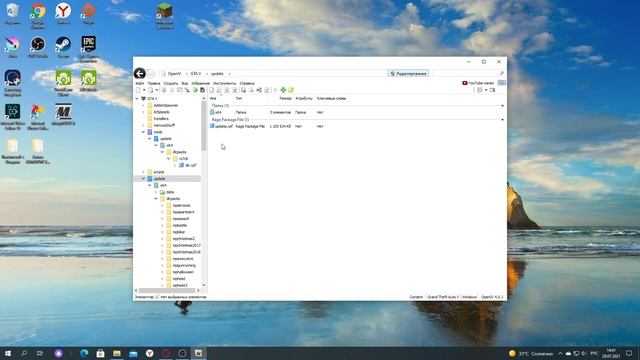Click the tree vertical scrollbar
640x360 pixels.
[x=204, y=125]
